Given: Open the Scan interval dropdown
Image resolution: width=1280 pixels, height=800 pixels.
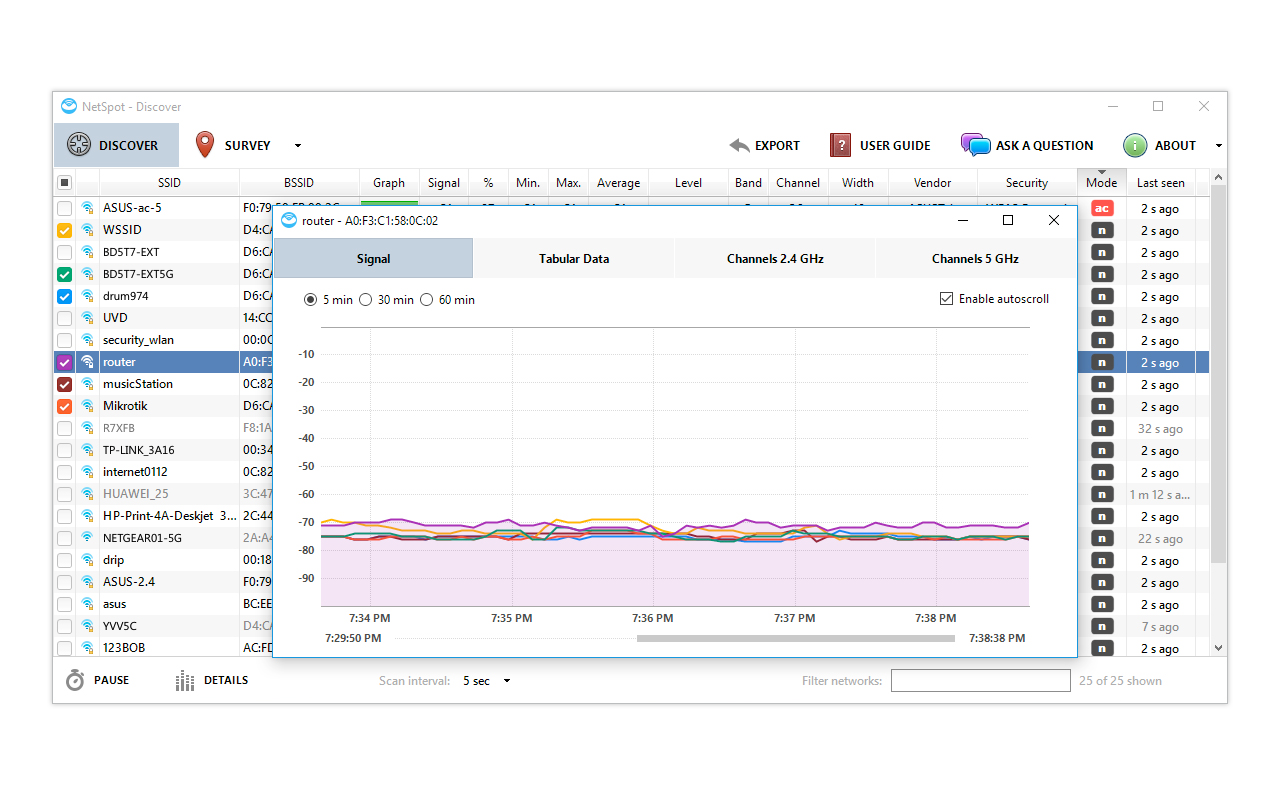Looking at the screenshot, I should tap(486, 681).
